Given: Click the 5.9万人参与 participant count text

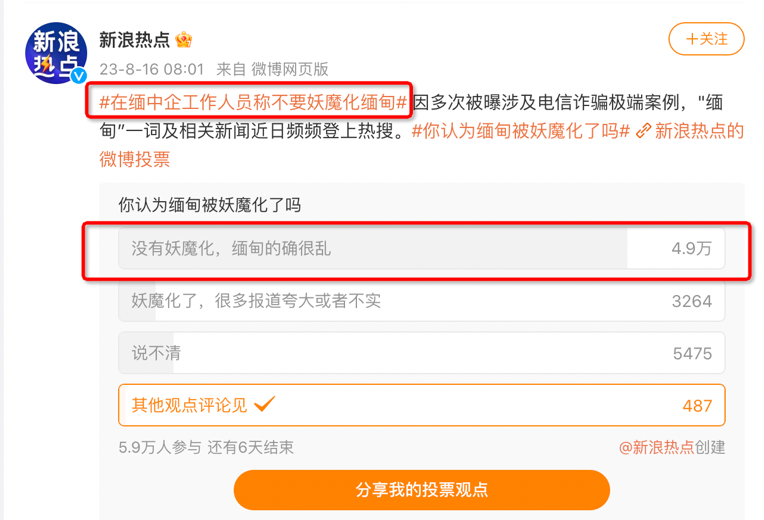Looking at the screenshot, I should pos(159,447).
